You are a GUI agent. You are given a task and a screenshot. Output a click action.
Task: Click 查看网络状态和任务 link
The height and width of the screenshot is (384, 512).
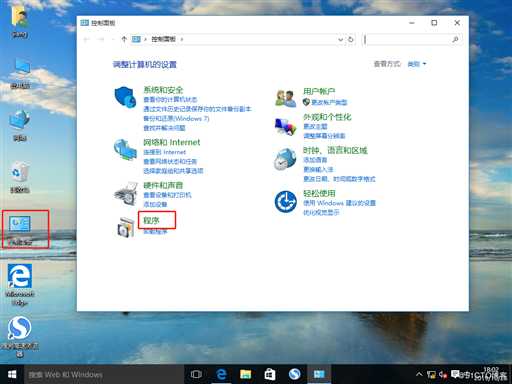pos(170,162)
